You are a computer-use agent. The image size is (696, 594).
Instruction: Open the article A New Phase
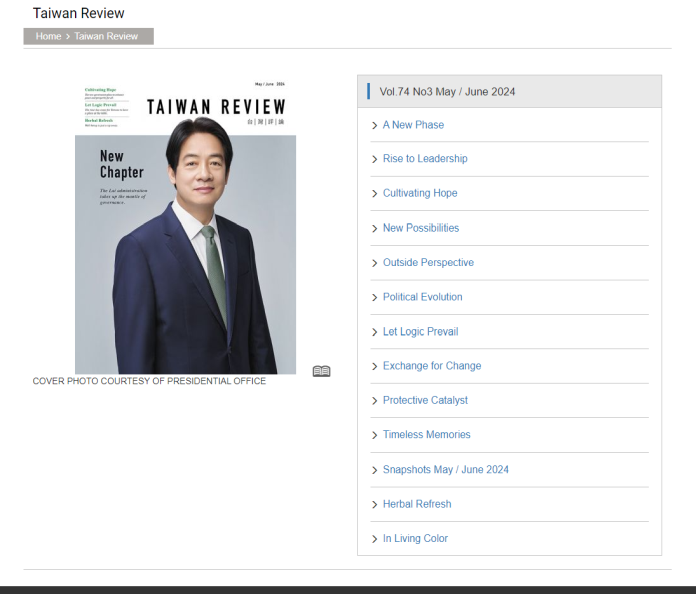[413, 125]
